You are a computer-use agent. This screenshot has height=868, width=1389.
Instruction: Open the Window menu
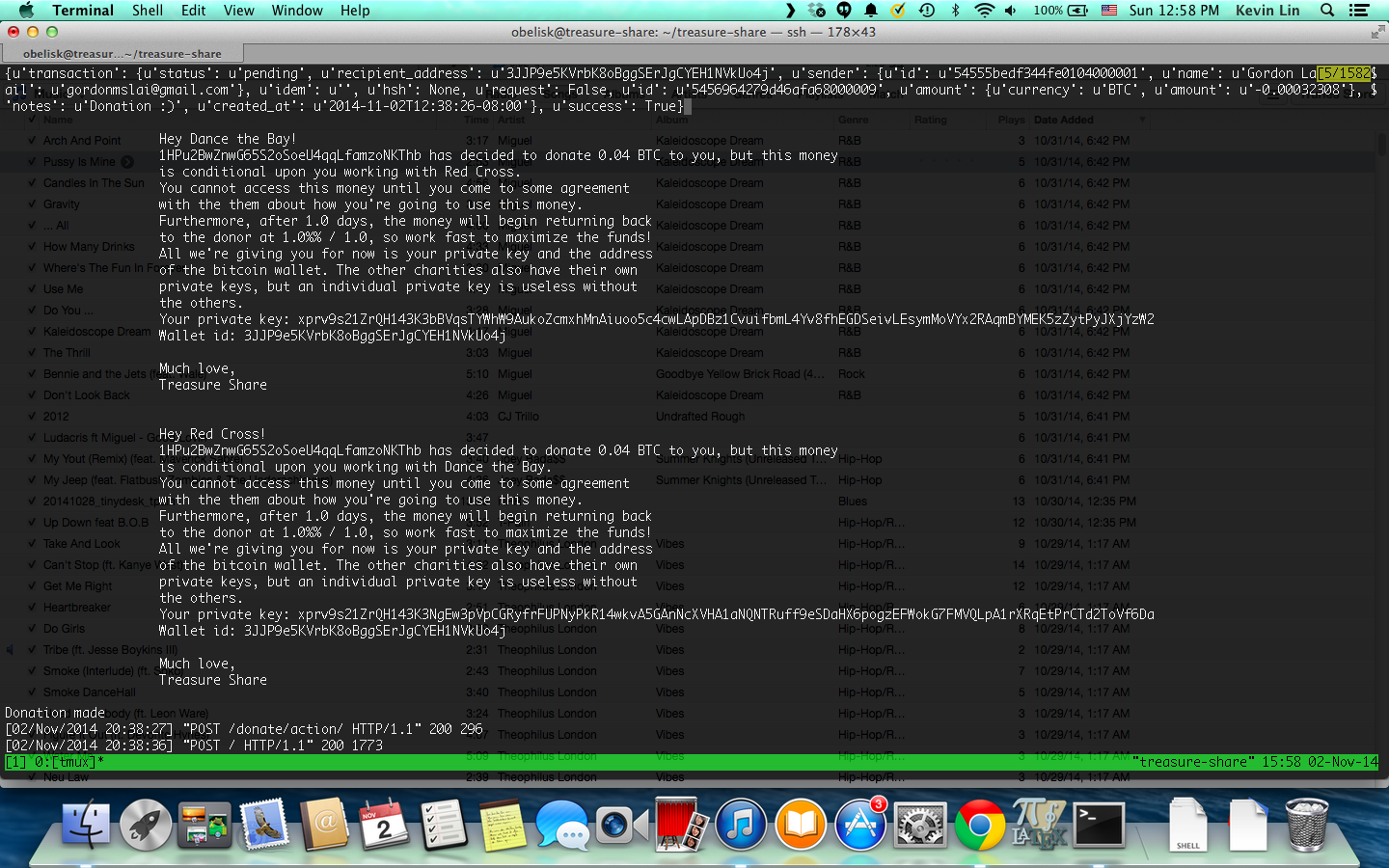[297, 11]
